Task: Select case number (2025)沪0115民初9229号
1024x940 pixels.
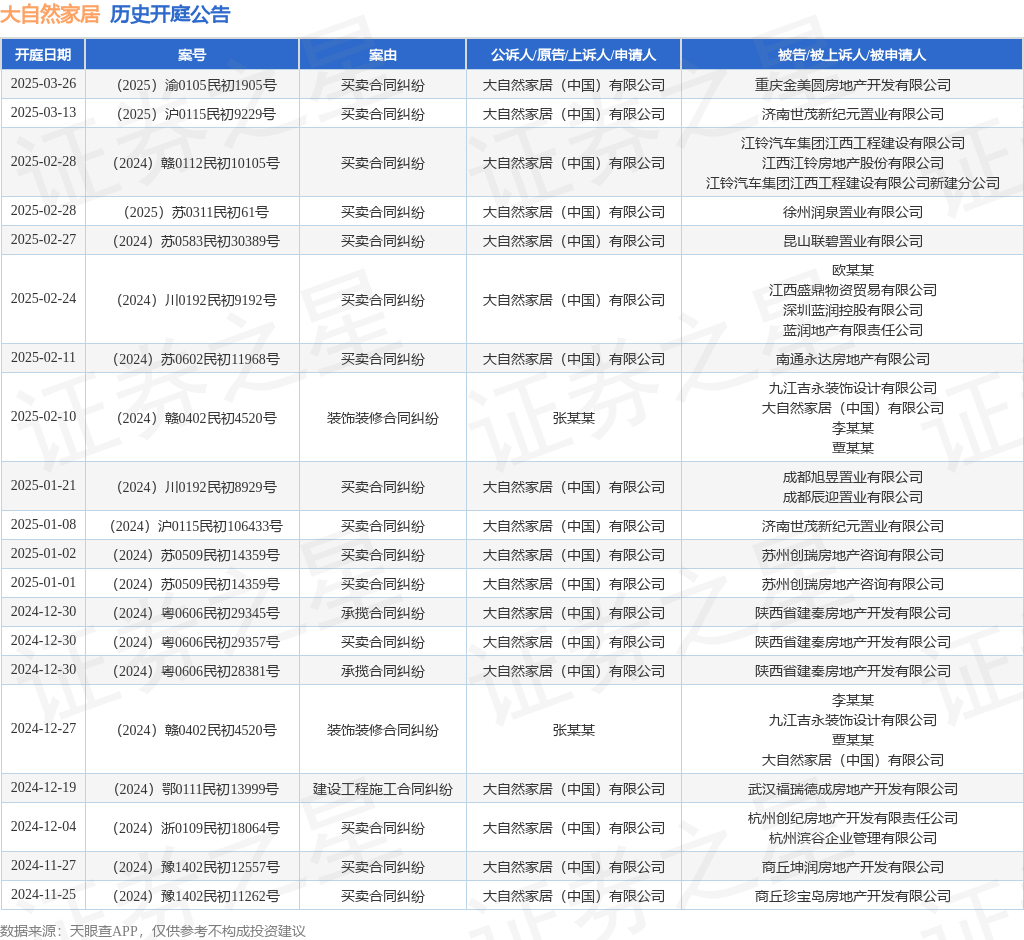Action: 196,114
